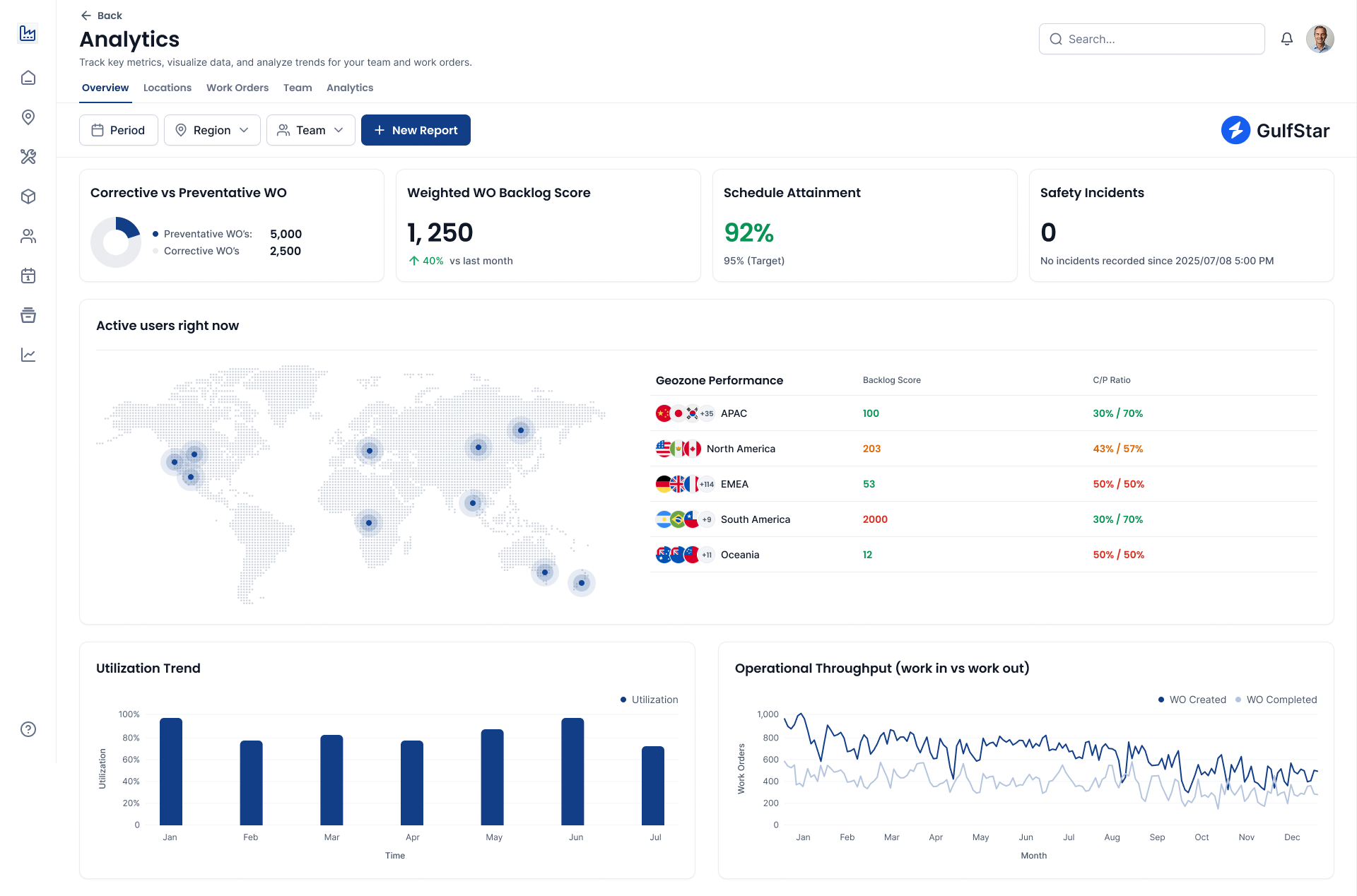The height and width of the screenshot is (896, 1357).
Task: Open the Team filter dropdown
Action: (310, 130)
